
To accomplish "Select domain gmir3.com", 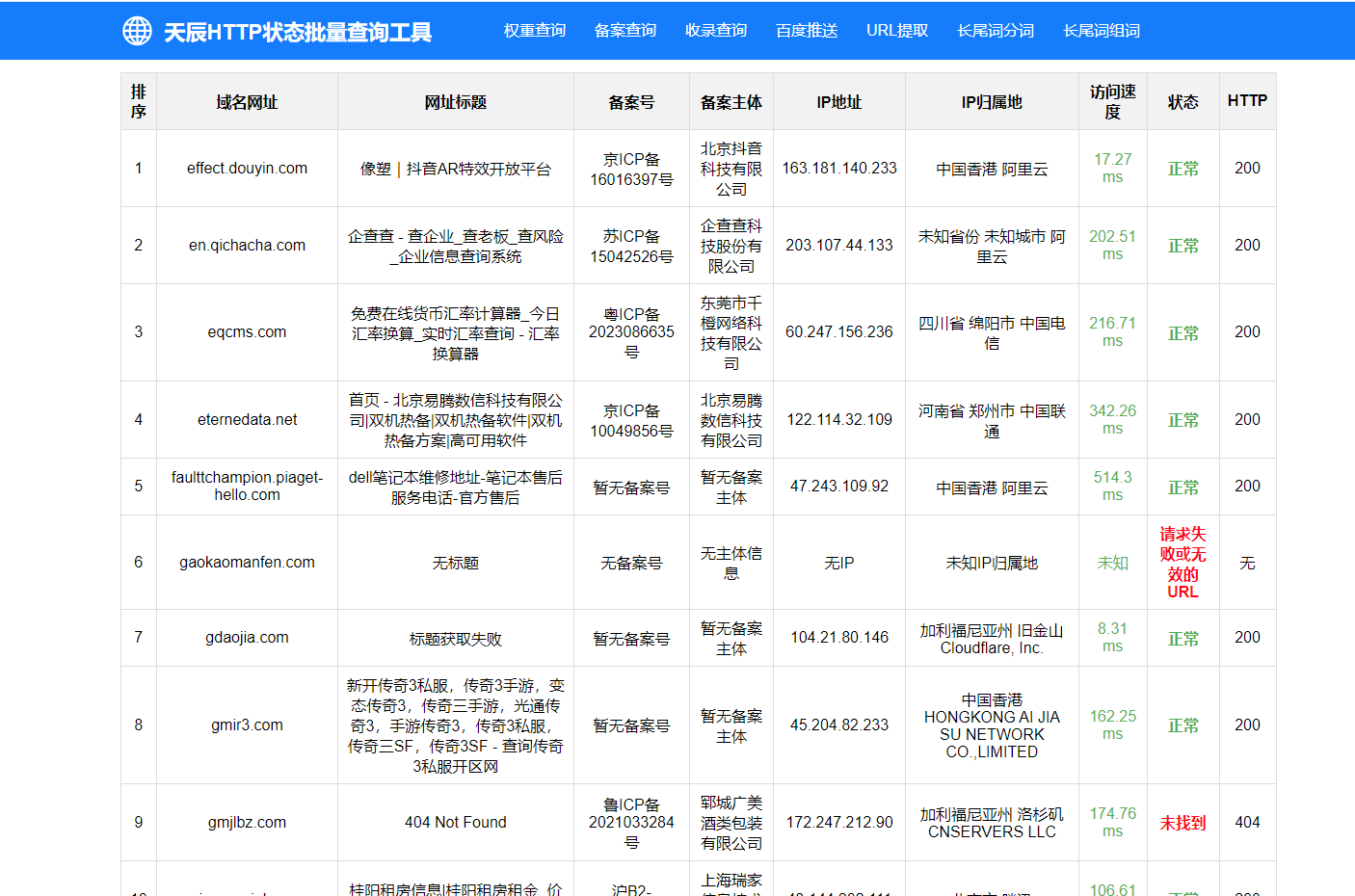I will [247, 725].
